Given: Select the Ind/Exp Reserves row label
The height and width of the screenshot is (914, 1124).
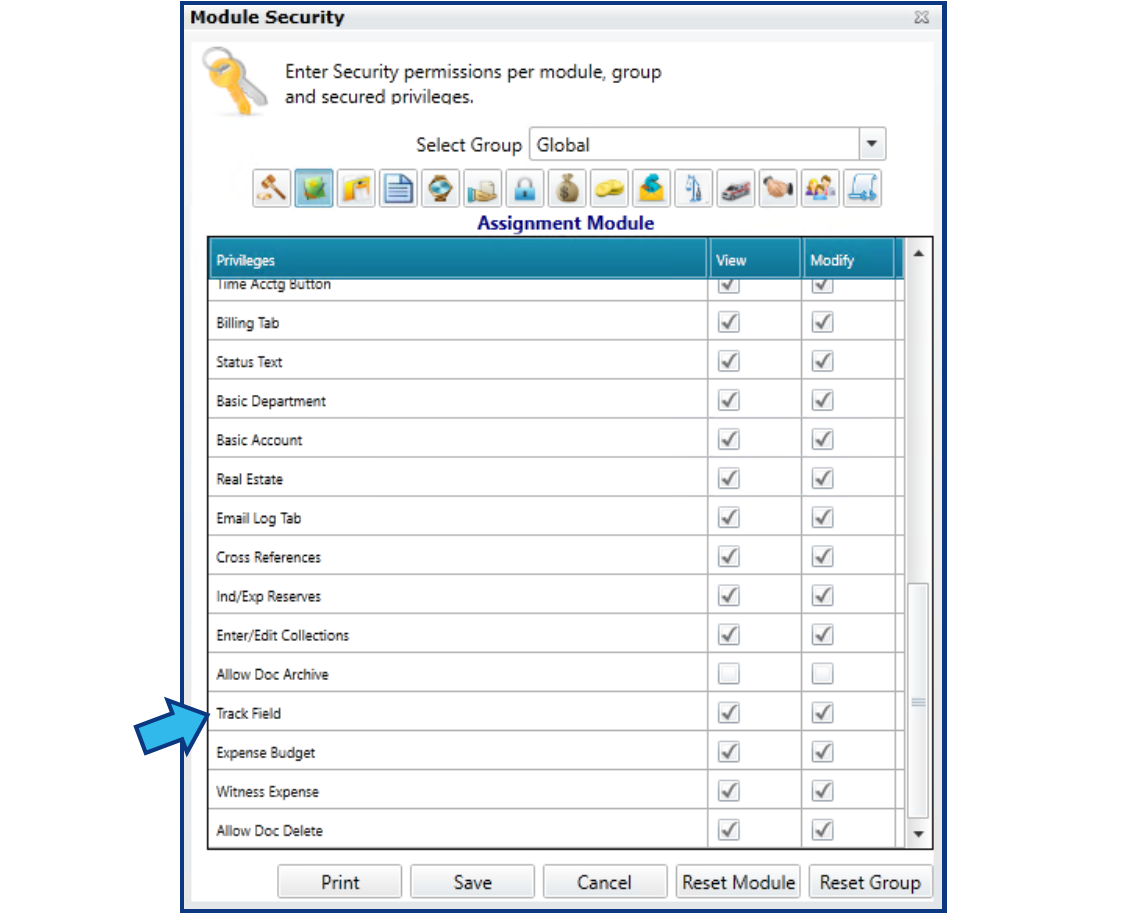Looking at the screenshot, I should point(269,596).
